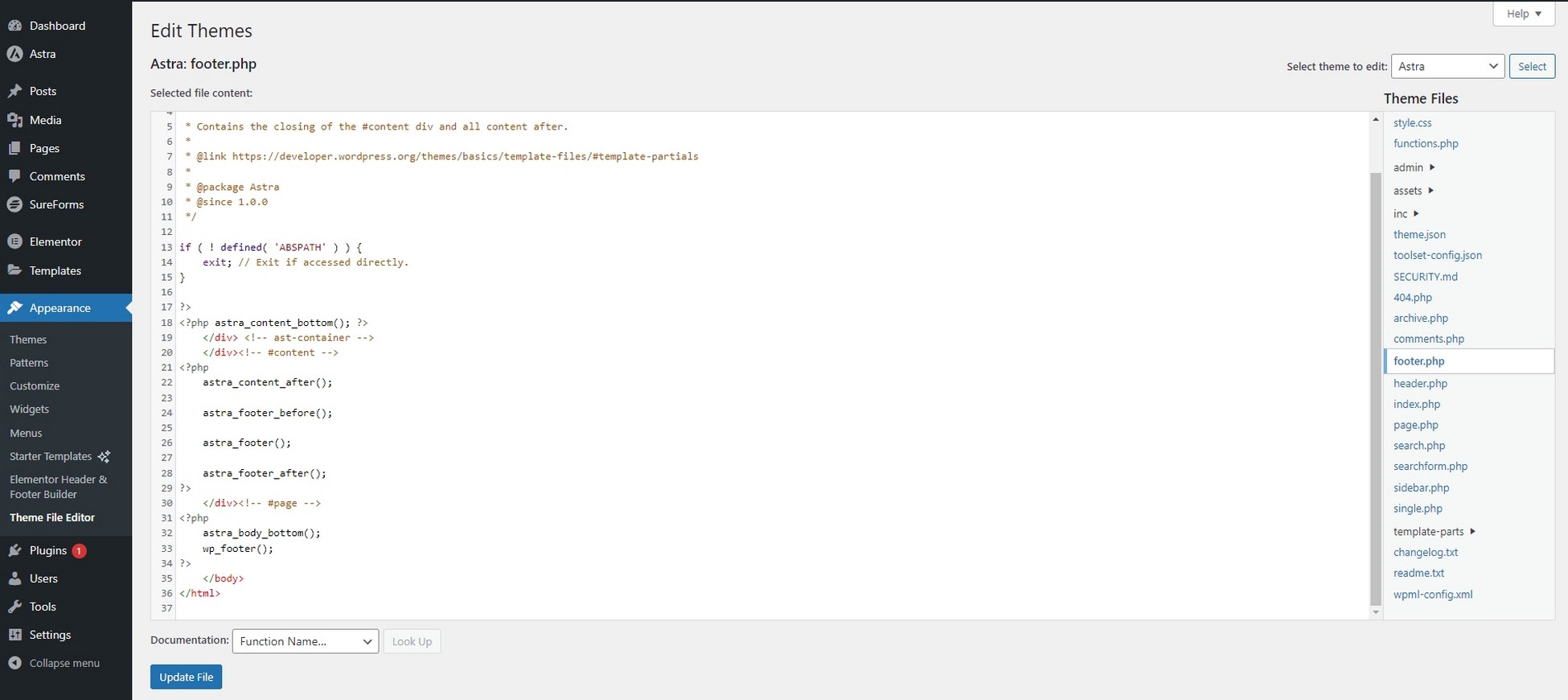Click the SureForms icon
Viewport: 1568px width, 700px height.
[14, 204]
